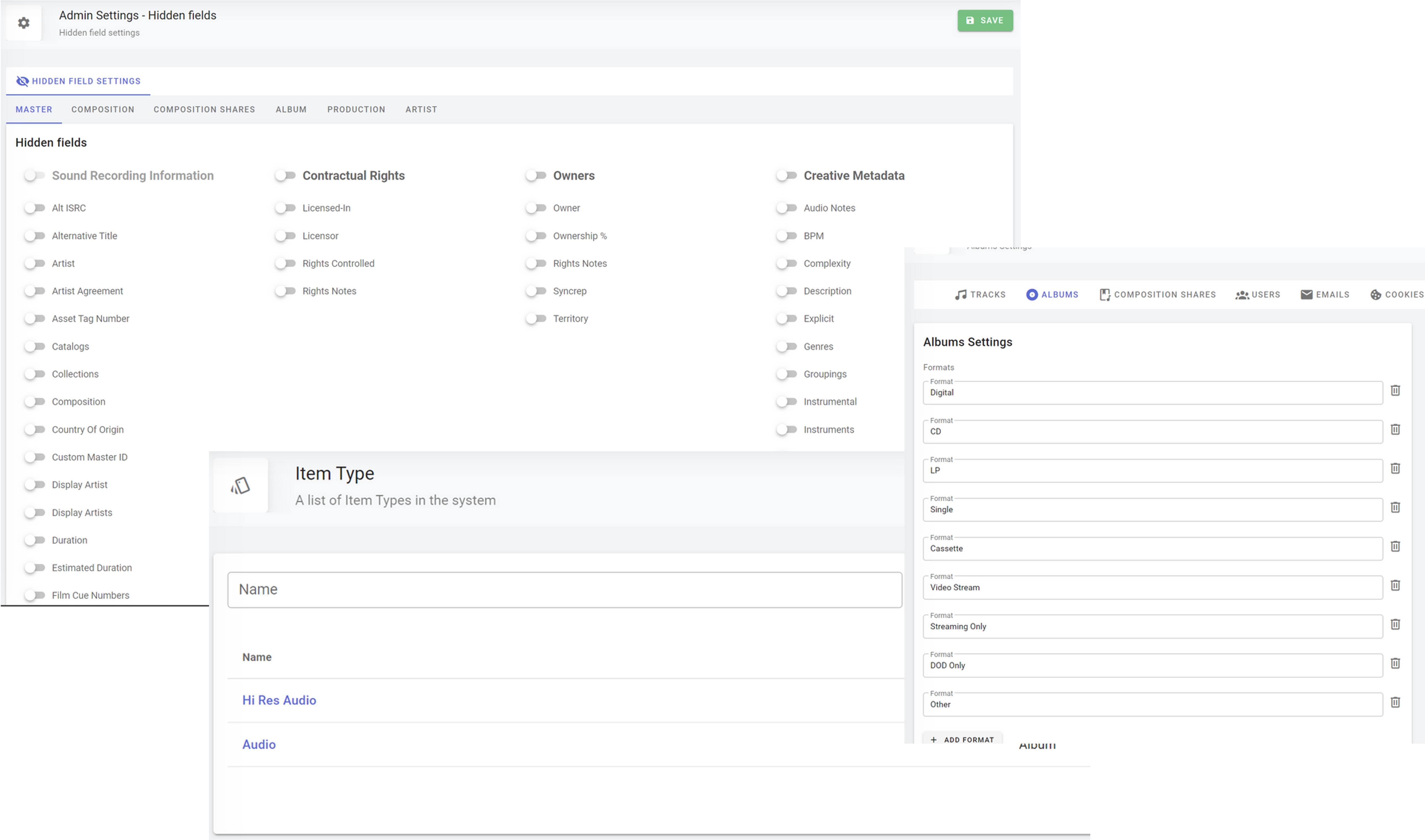This screenshot has width=1425, height=840.
Task: Delete the Cassette format with trash icon
Action: pyautogui.click(x=1395, y=546)
